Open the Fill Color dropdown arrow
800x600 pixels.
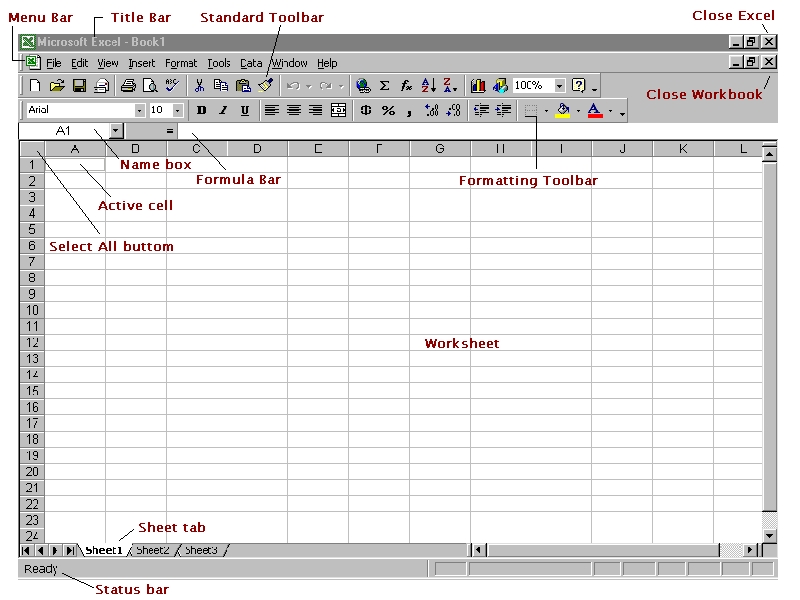578,111
